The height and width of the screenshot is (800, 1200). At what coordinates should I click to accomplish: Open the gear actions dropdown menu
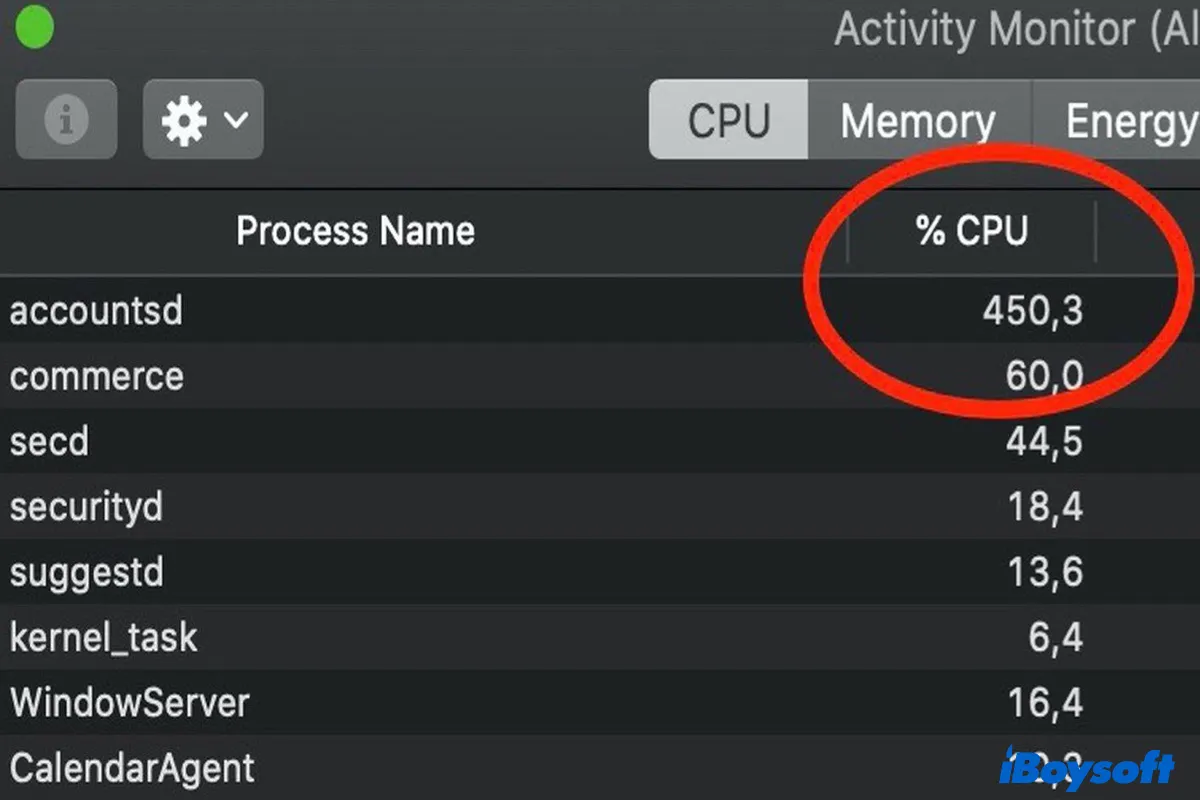[x=203, y=120]
